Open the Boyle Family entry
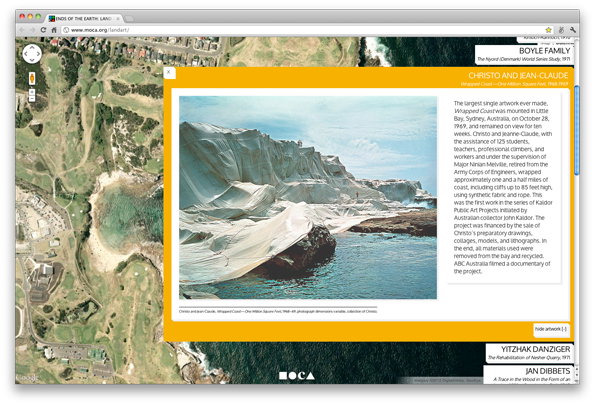Viewport: 595px width, 405px height. pos(524,55)
